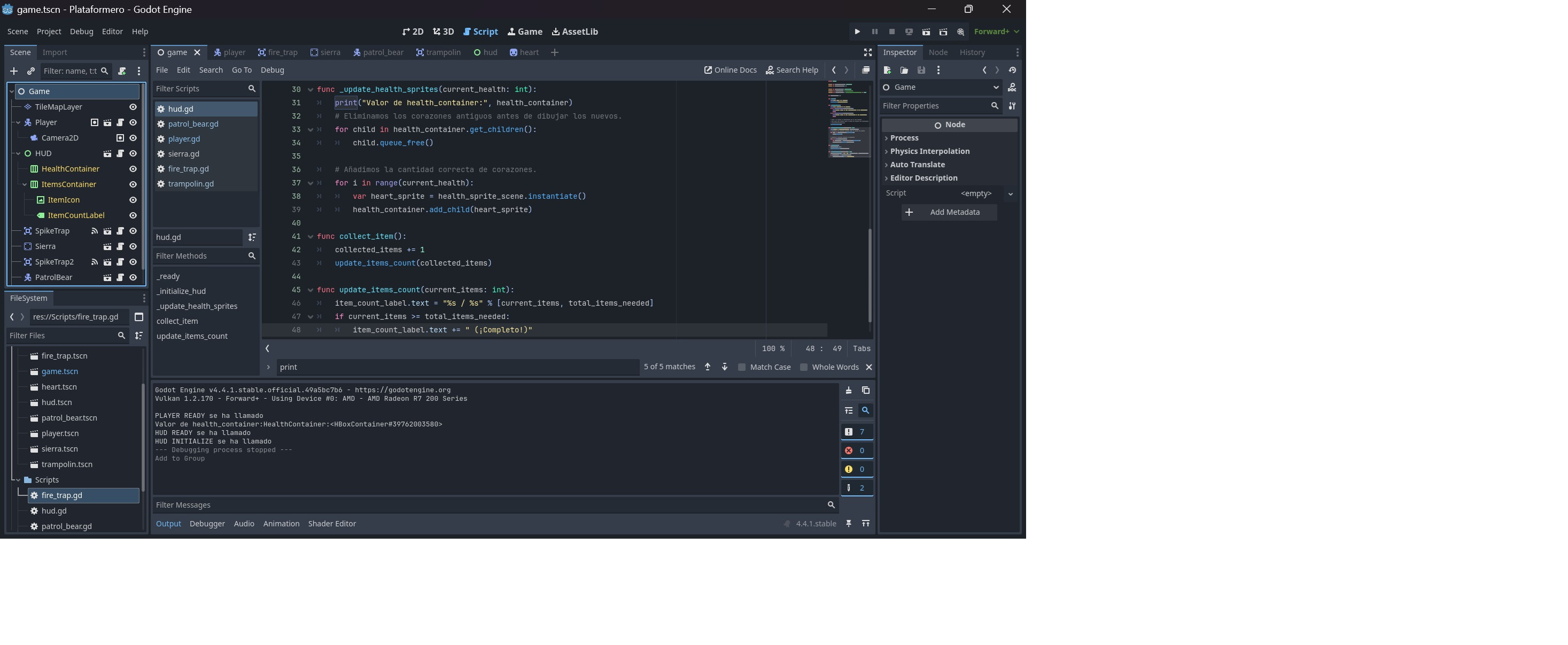Open the Debug menu in the top bar

coord(82,32)
